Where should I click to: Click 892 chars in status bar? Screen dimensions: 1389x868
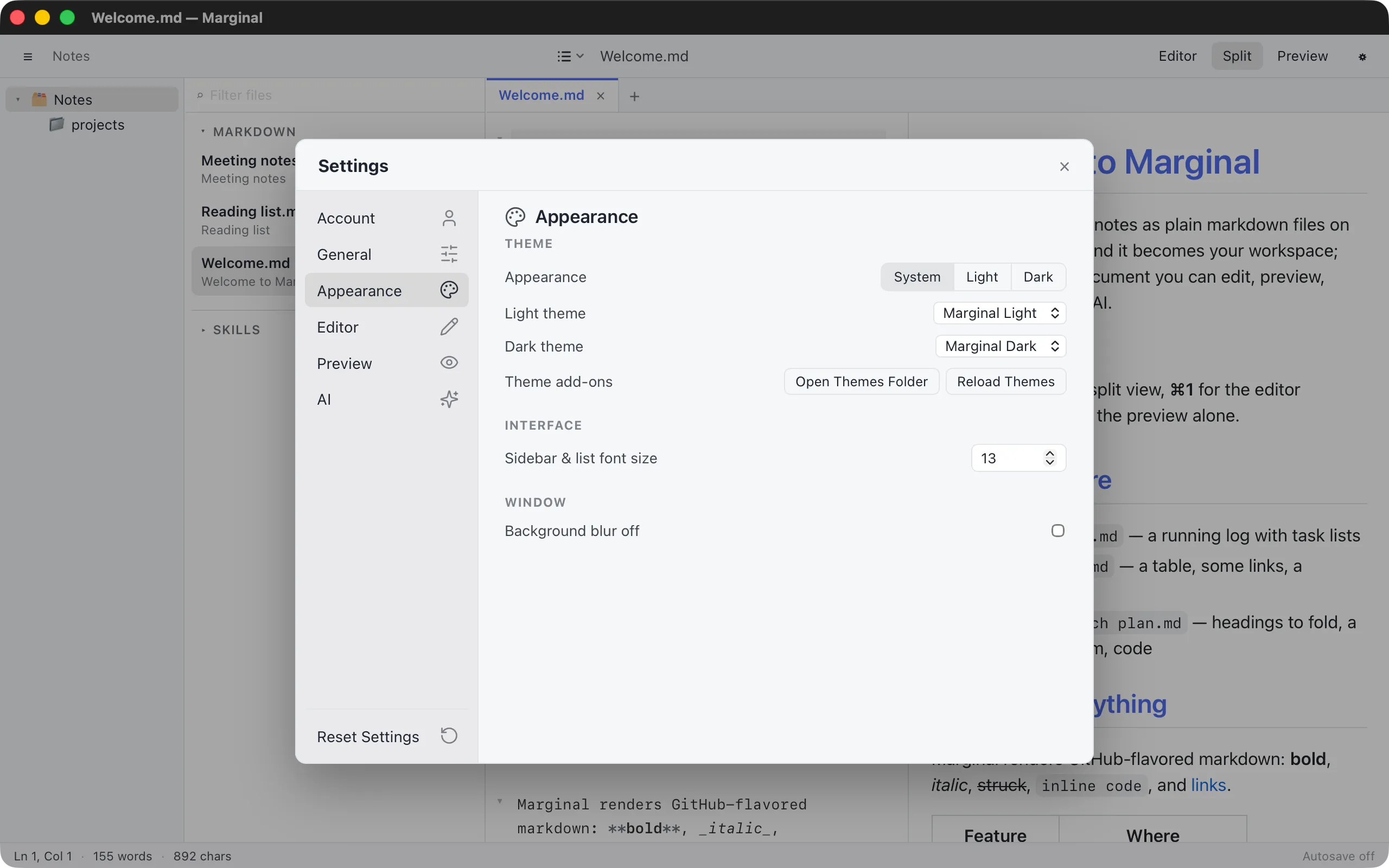(x=202, y=856)
